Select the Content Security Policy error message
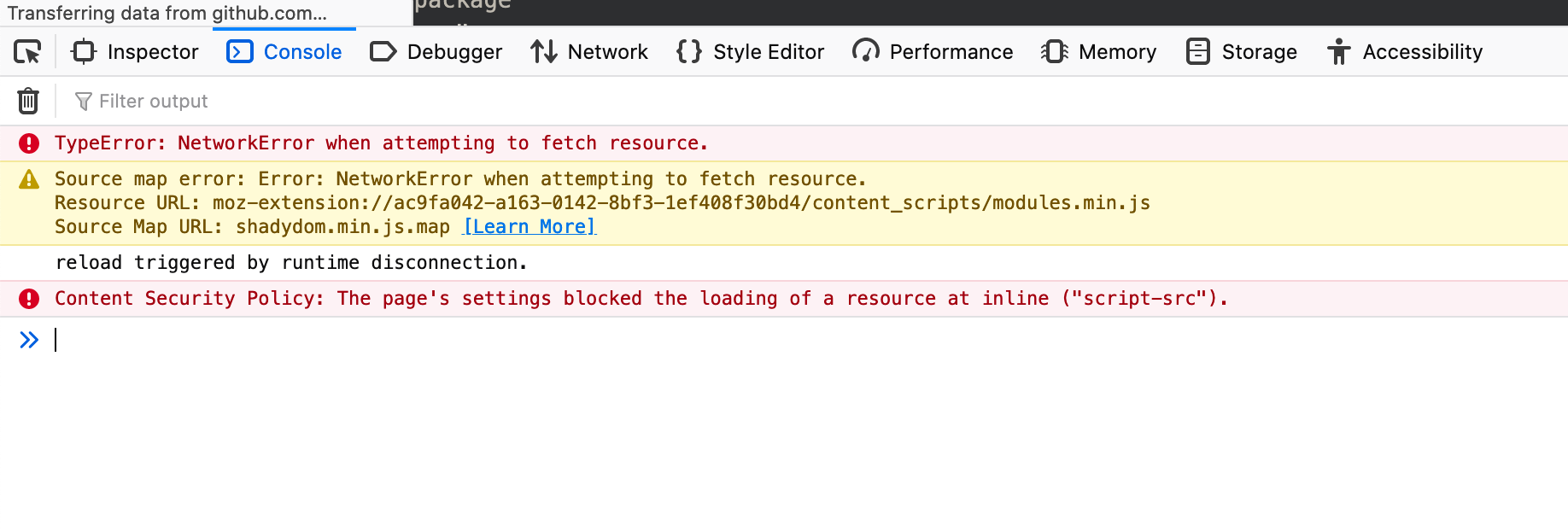The image size is (1568, 531). [641, 298]
